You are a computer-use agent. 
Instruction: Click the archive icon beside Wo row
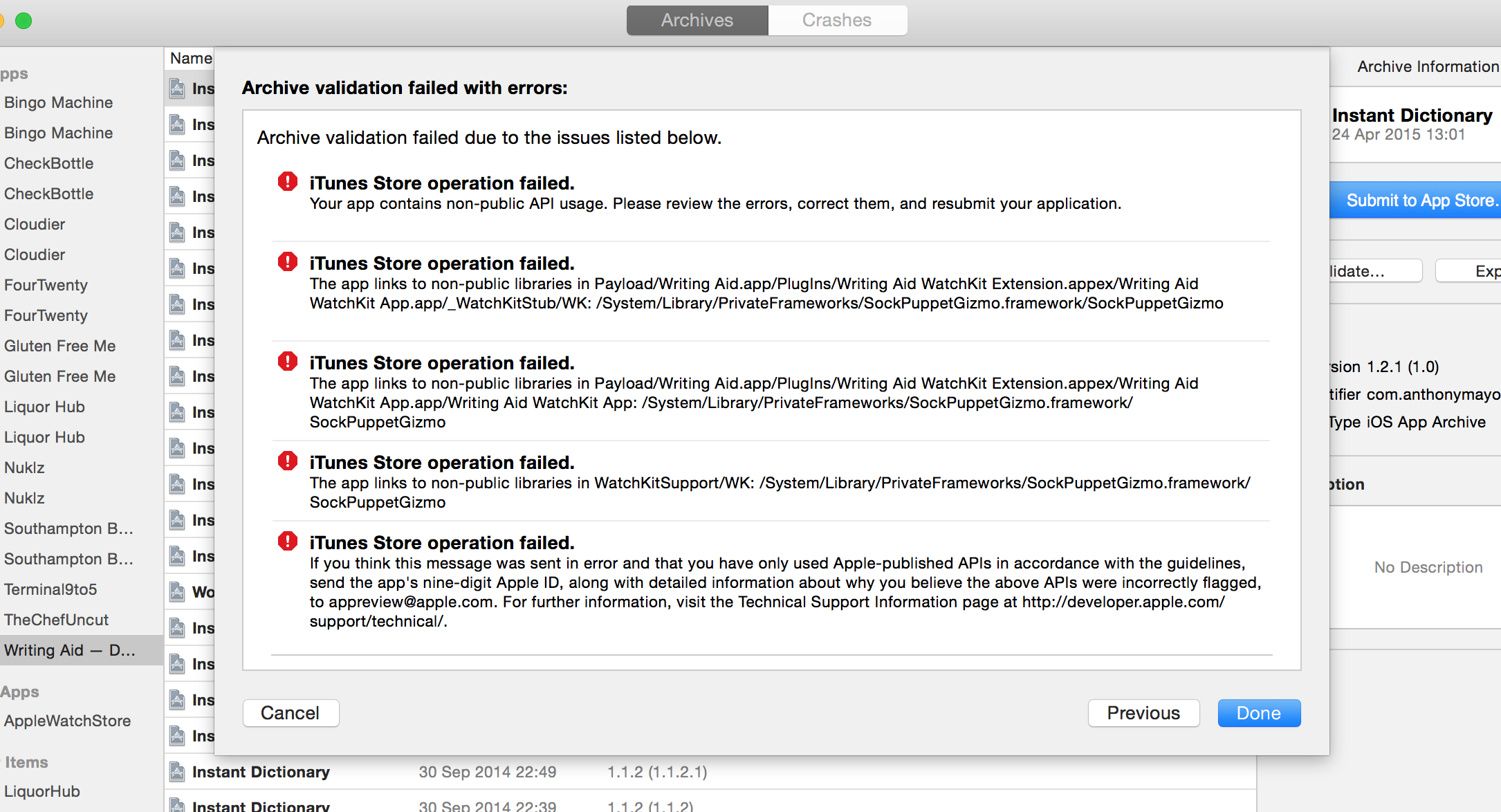pos(178,592)
